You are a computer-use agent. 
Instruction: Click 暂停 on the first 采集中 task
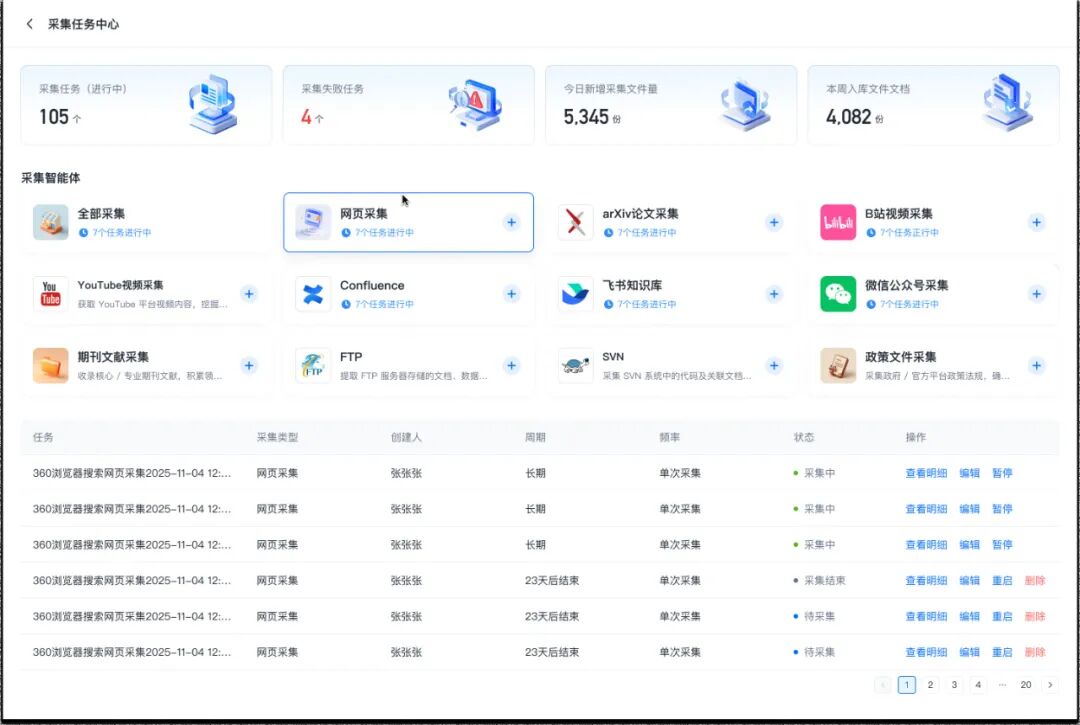click(x=1002, y=473)
